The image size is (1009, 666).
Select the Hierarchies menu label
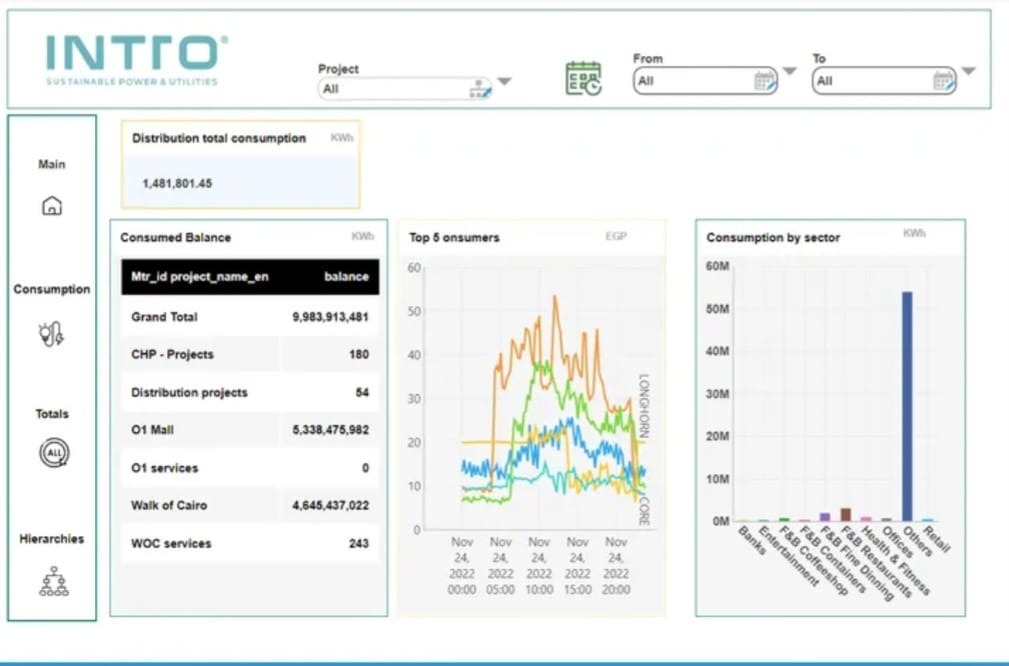52,538
